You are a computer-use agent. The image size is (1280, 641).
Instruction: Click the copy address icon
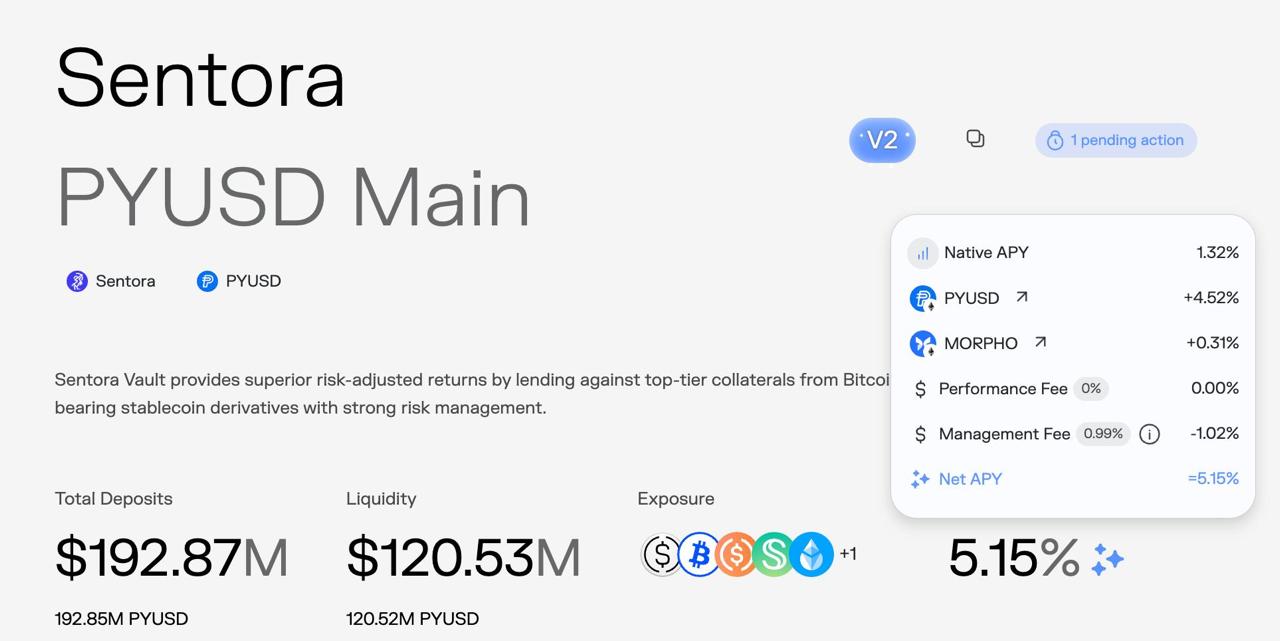975,139
